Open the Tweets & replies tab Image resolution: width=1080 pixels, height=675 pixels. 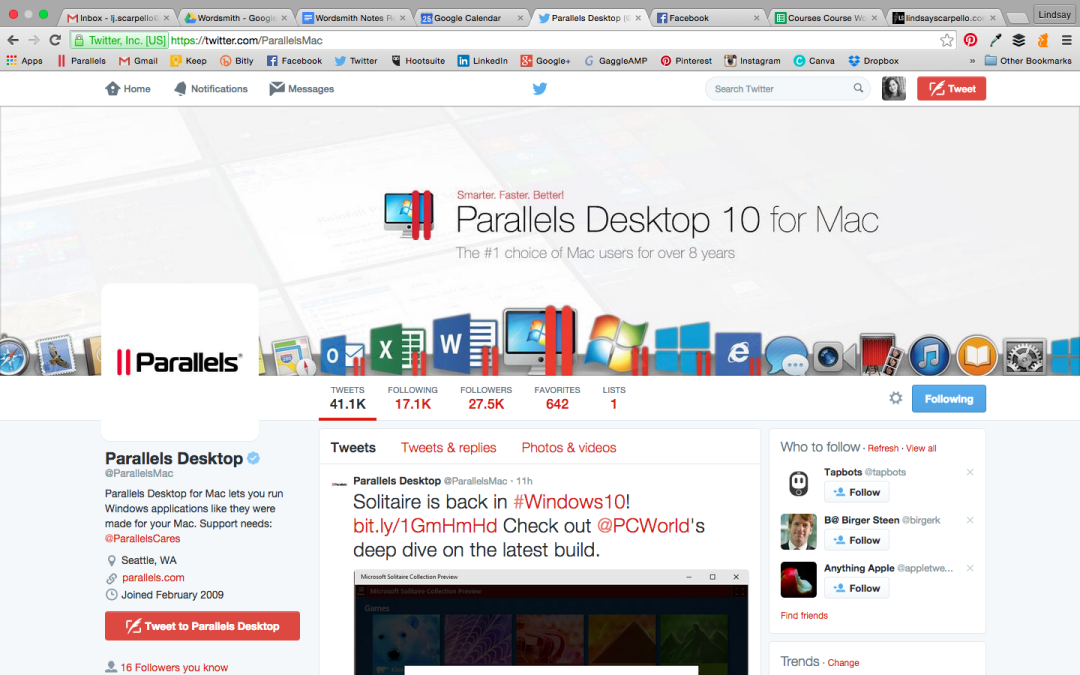448,448
